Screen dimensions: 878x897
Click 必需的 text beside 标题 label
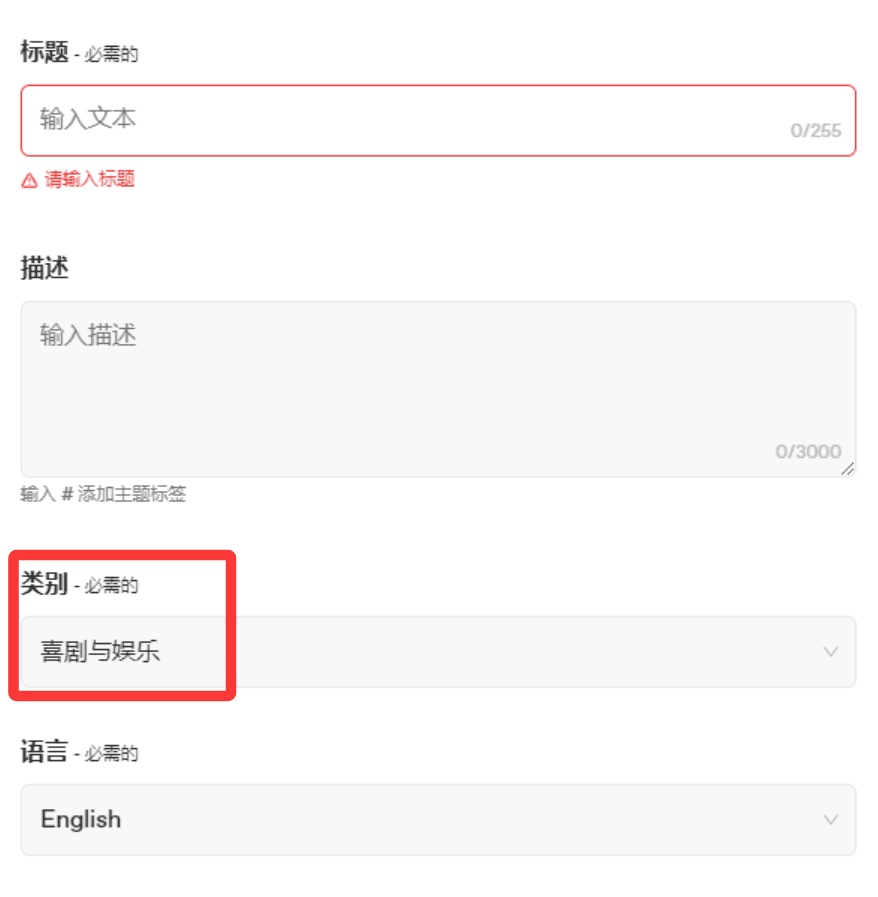click(x=111, y=54)
